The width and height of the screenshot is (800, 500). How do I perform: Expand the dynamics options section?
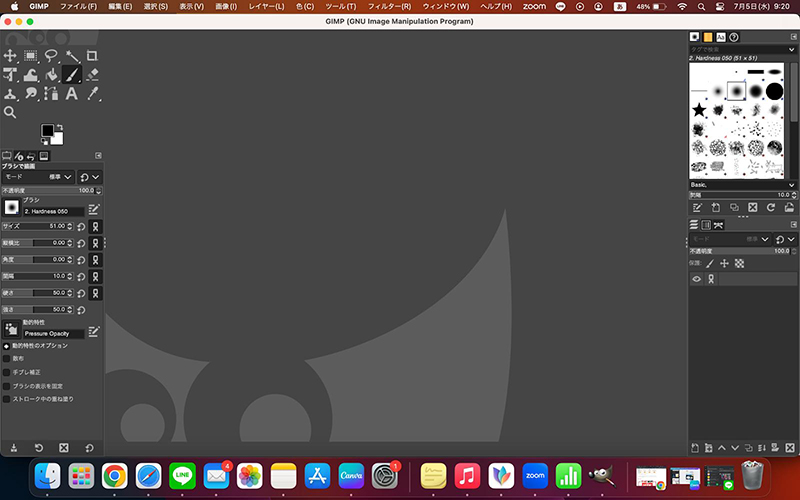pyautogui.click(x=7, y=346)
